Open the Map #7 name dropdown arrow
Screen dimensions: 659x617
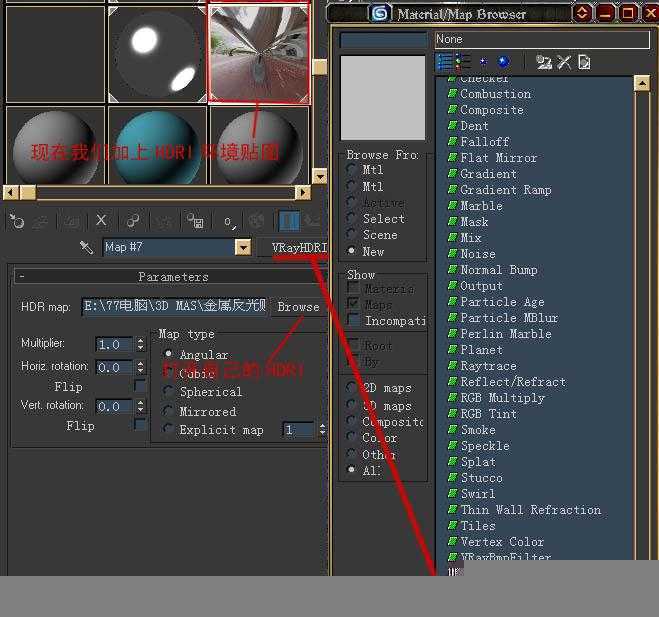point(243,247)
